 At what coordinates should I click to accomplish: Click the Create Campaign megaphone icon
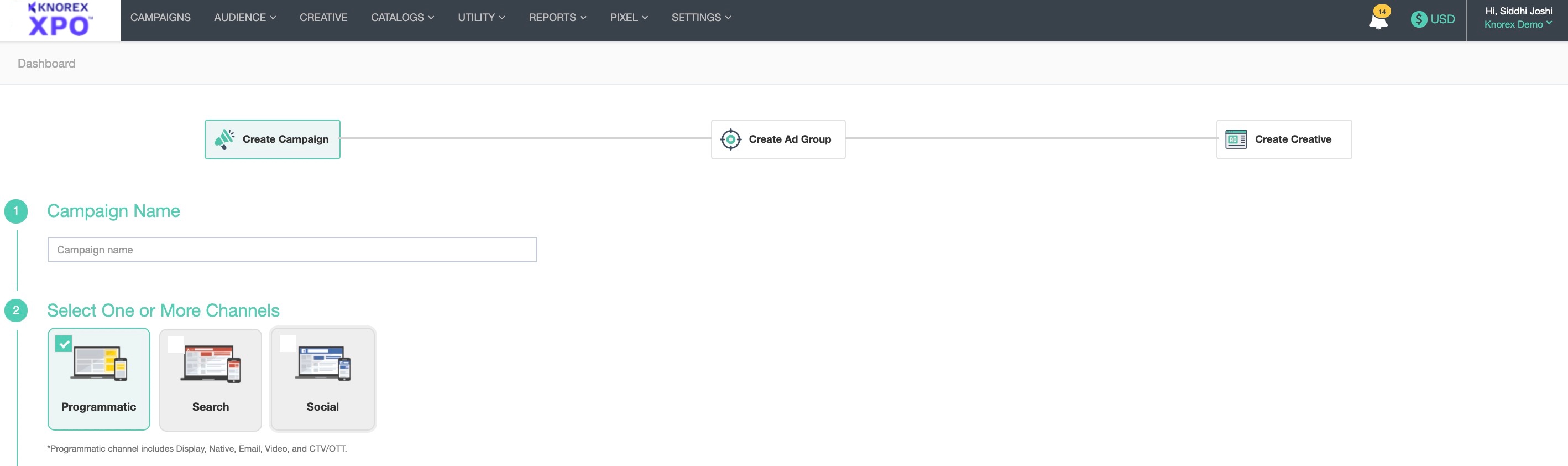point(224,139)
